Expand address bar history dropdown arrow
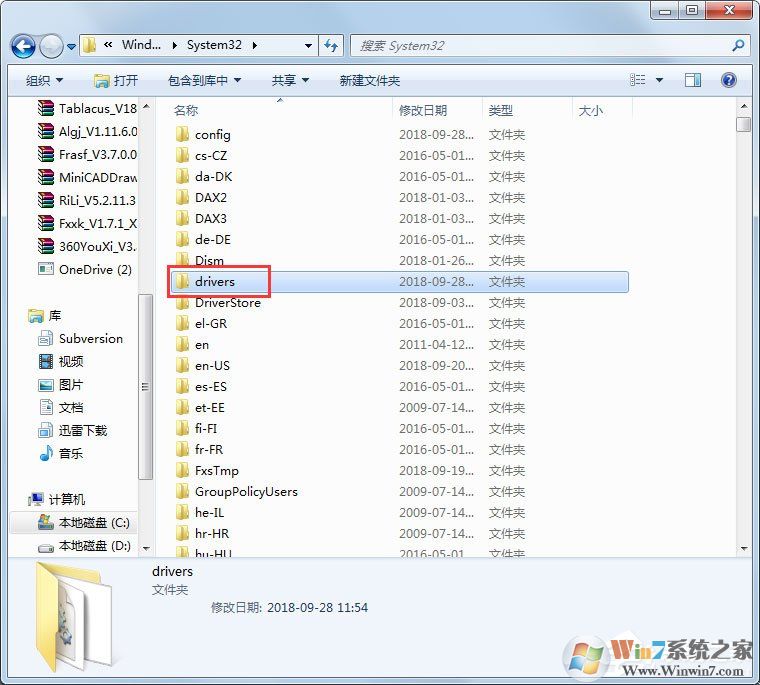This screenshot has width=760, height=685. tap(308, 46)
